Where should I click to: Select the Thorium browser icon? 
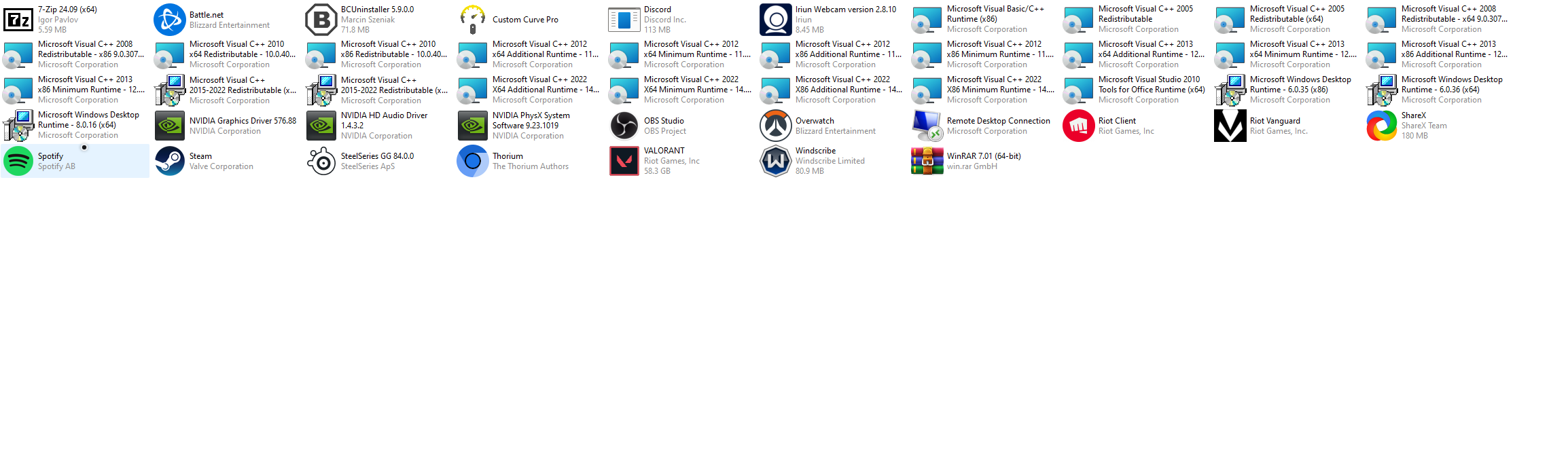point(473,161)
